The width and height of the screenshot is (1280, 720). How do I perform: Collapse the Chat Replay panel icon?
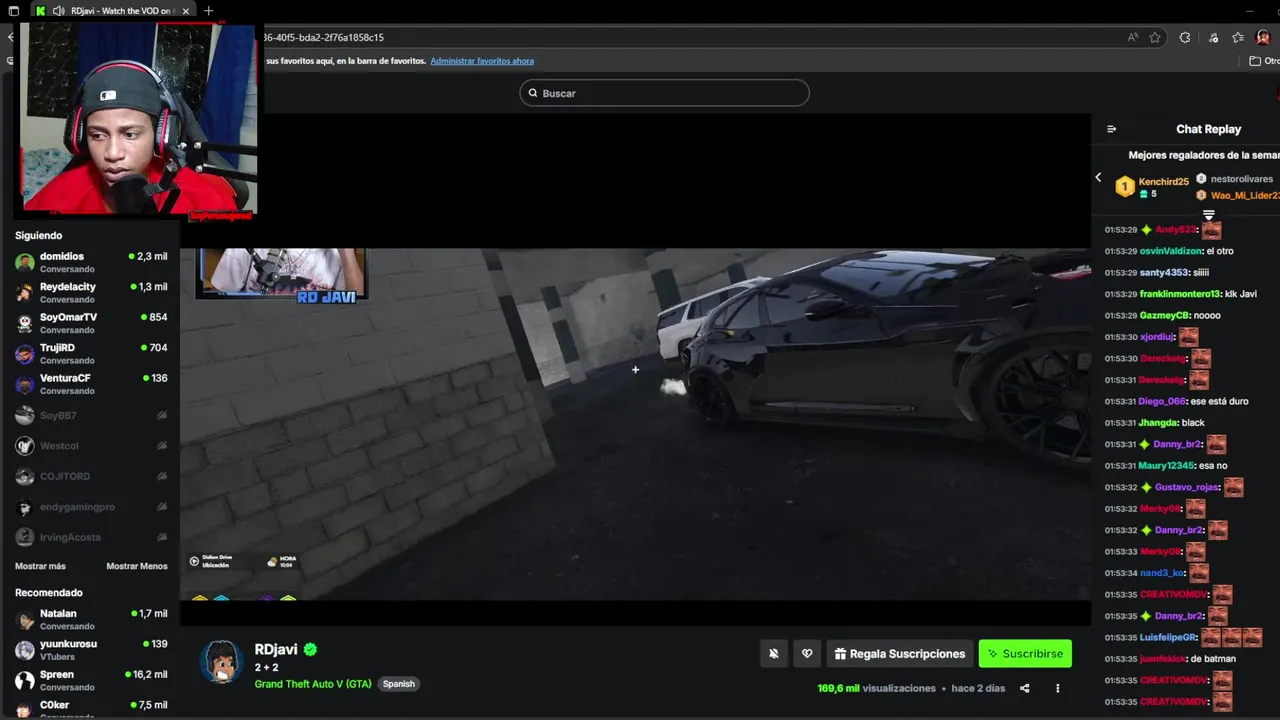point(1111,129)
